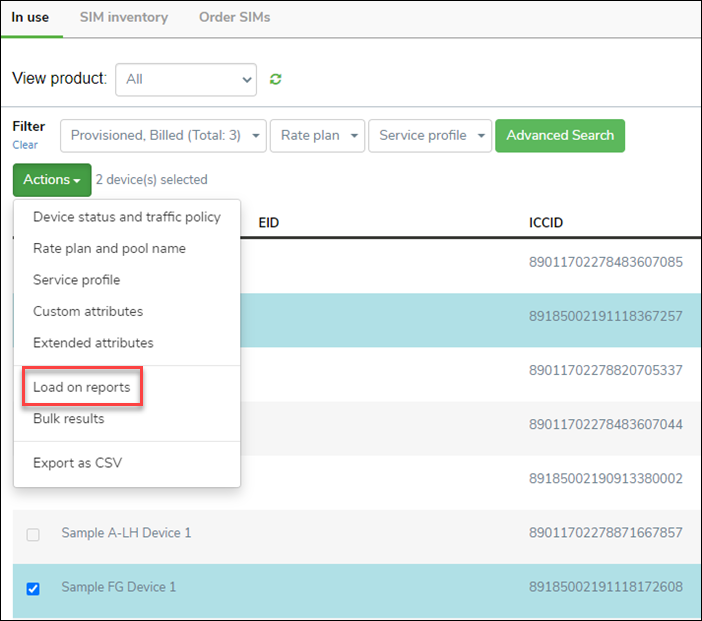Click the green refresh icon
The image size is (702, 621).
click(275, 79)
